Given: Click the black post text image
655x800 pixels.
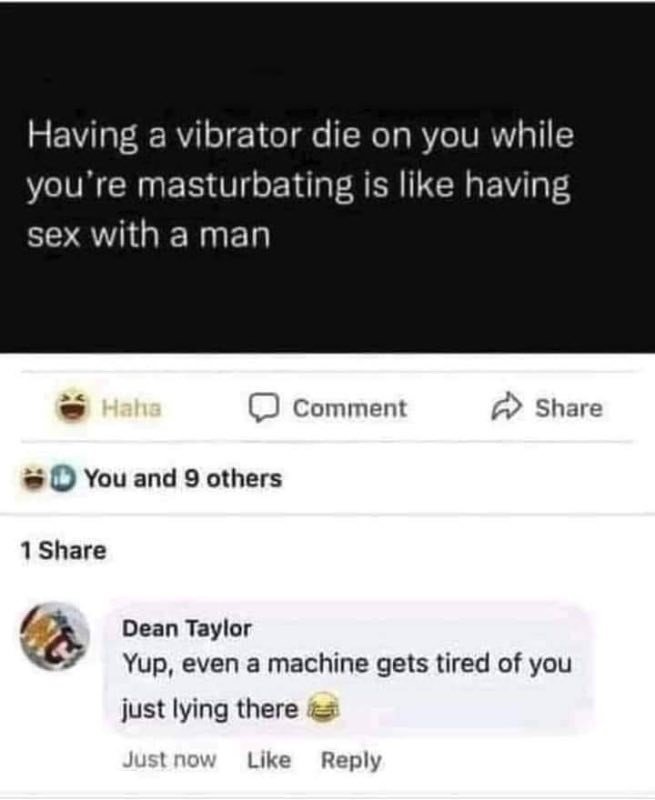Looking at the screenshot, I should (x=328, y=177).
